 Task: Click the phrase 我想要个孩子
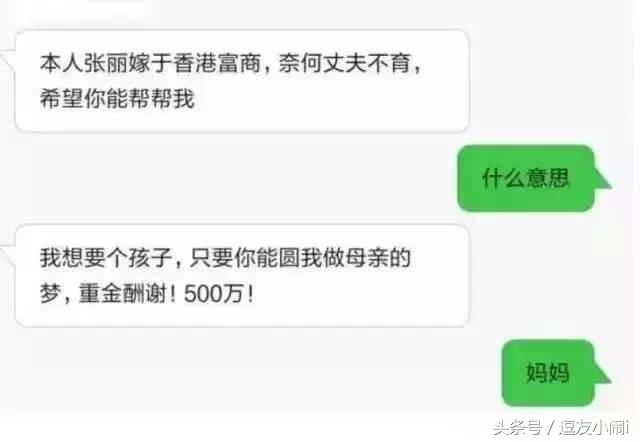point(106,258)
